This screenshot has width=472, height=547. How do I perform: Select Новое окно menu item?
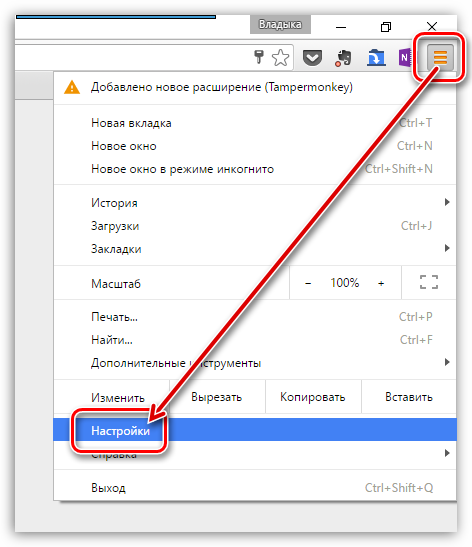[x=255, y=146]
